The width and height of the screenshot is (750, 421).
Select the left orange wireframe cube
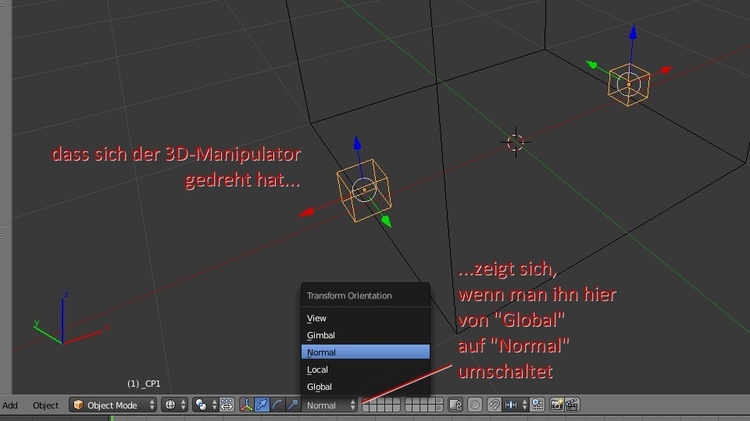(364, 191)
